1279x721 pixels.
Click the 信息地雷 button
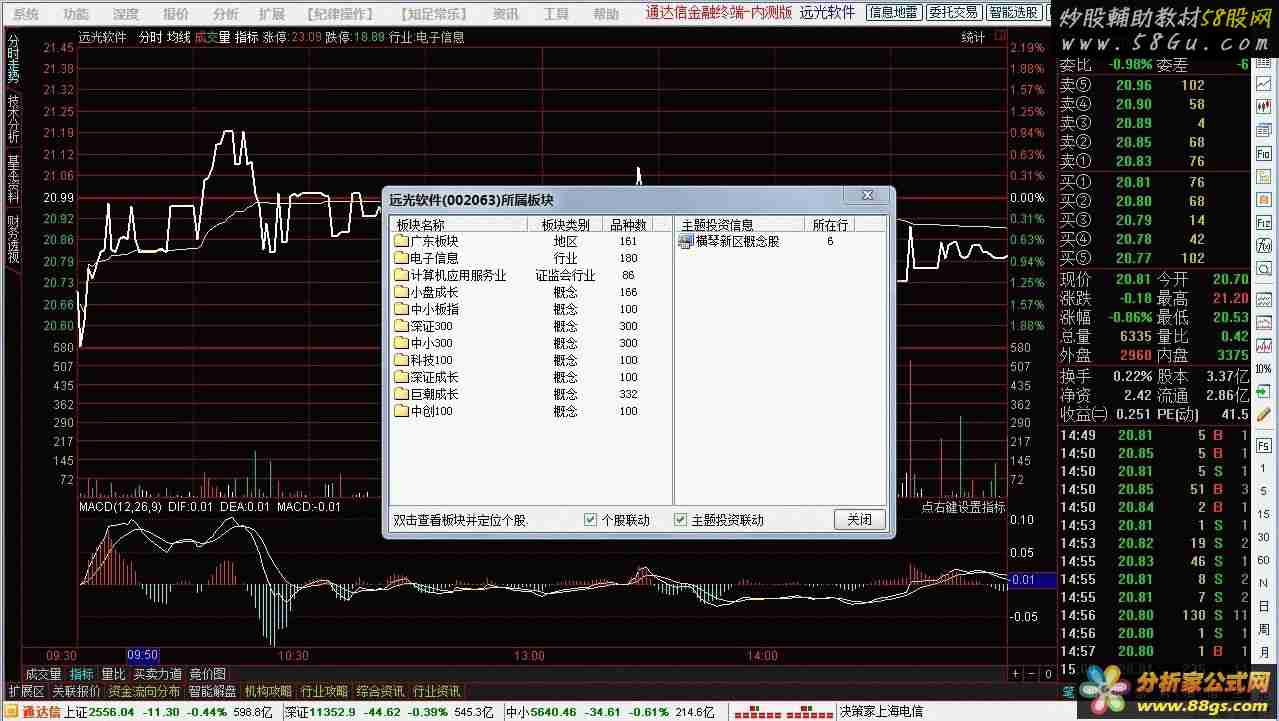click(x=892, y=12)
